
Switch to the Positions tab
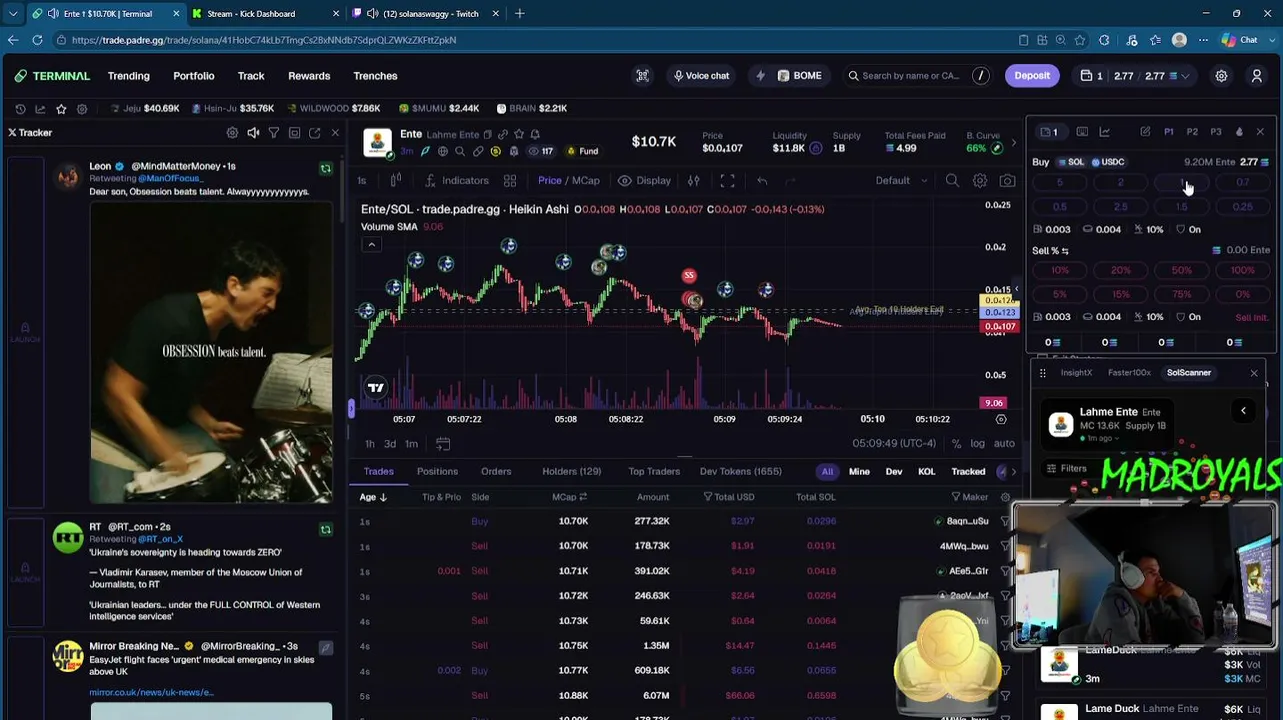[x=437, y=472]
